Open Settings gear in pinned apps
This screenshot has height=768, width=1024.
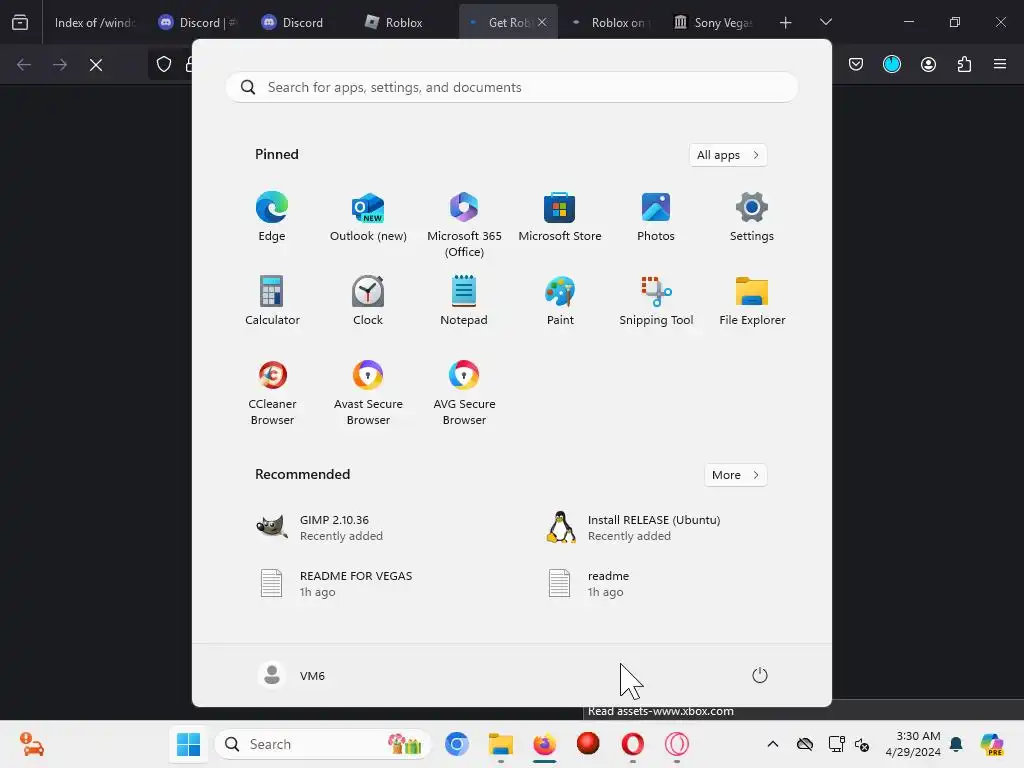[x=752, y=217]
